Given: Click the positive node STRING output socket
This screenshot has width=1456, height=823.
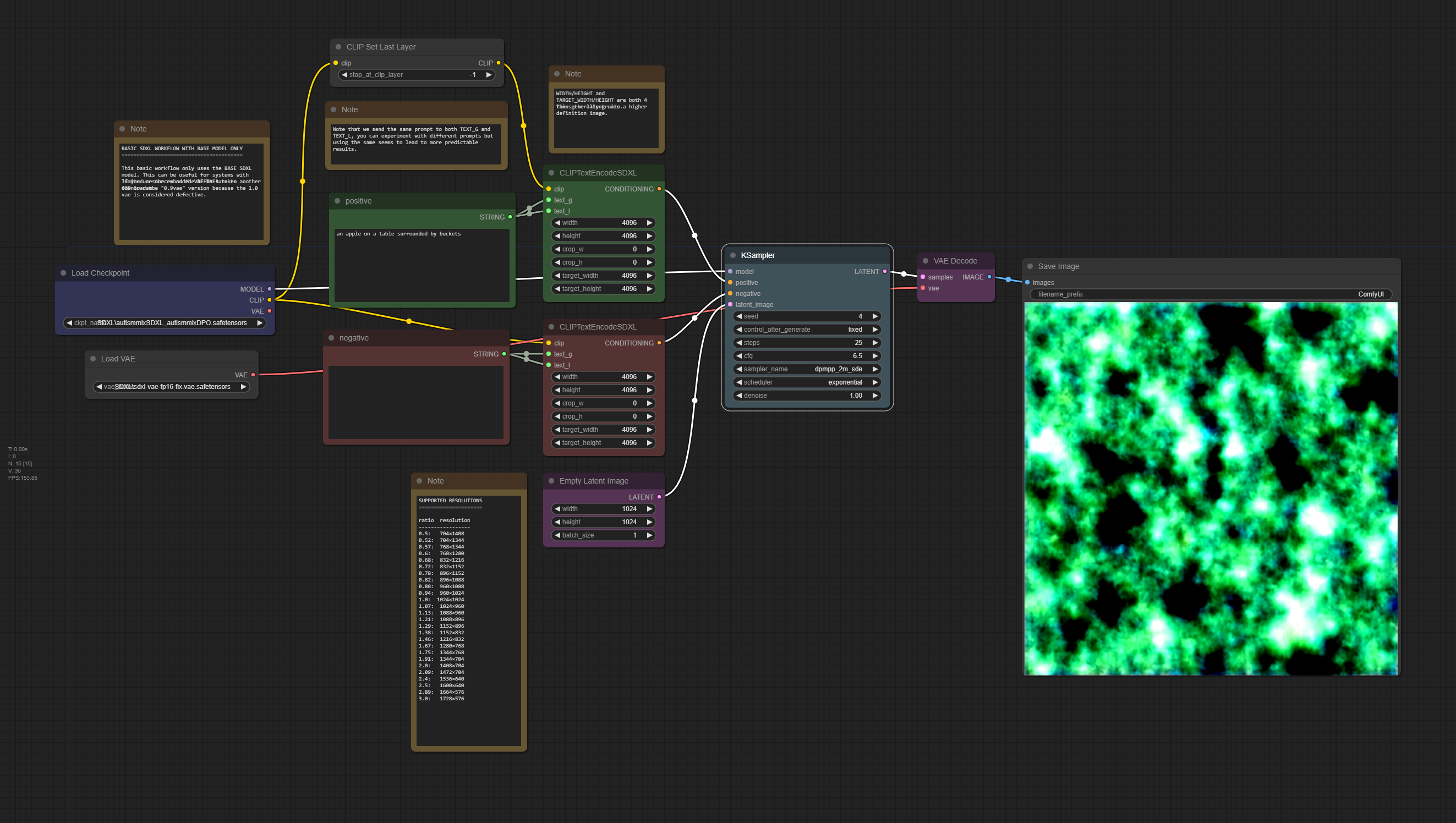Looking at the screenshot, I should (511, 217).
